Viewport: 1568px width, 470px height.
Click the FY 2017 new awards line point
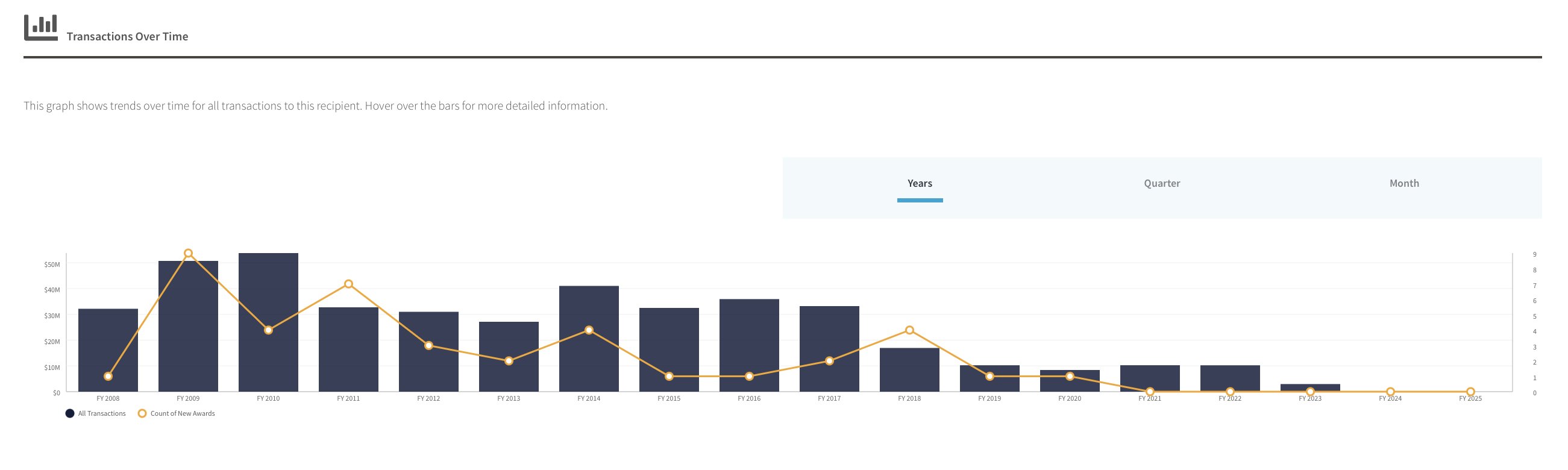(x=830, y=361)
